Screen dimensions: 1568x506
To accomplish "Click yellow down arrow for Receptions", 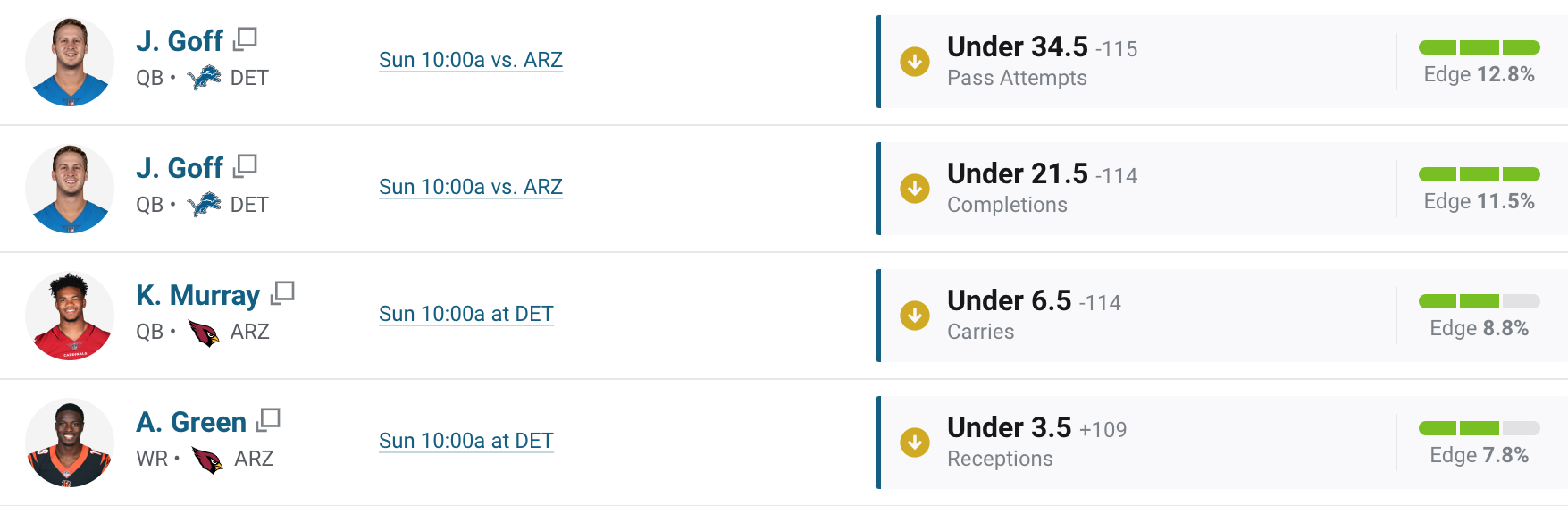I will 914,443.
